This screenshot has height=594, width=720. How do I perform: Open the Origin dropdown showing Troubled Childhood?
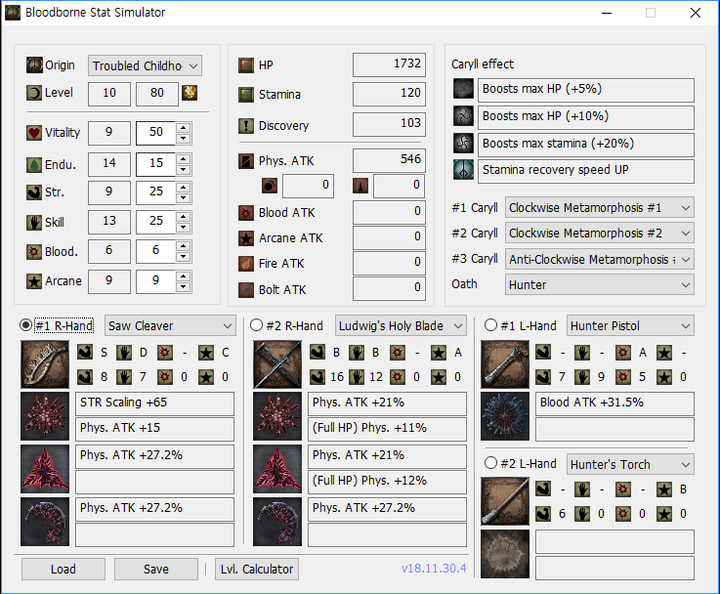click(x=145, y=66)
